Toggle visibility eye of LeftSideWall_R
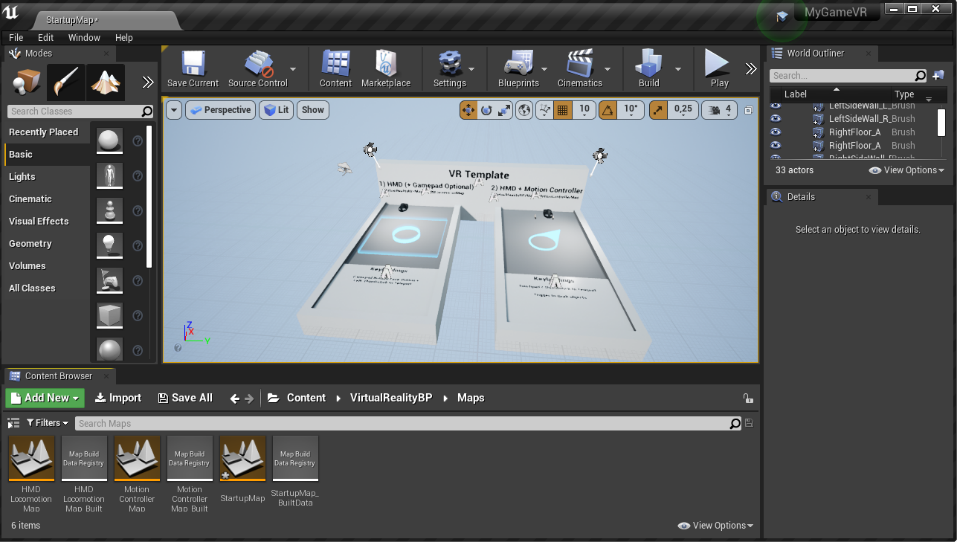This screenshot has width=957, height=542. [775, 119]
